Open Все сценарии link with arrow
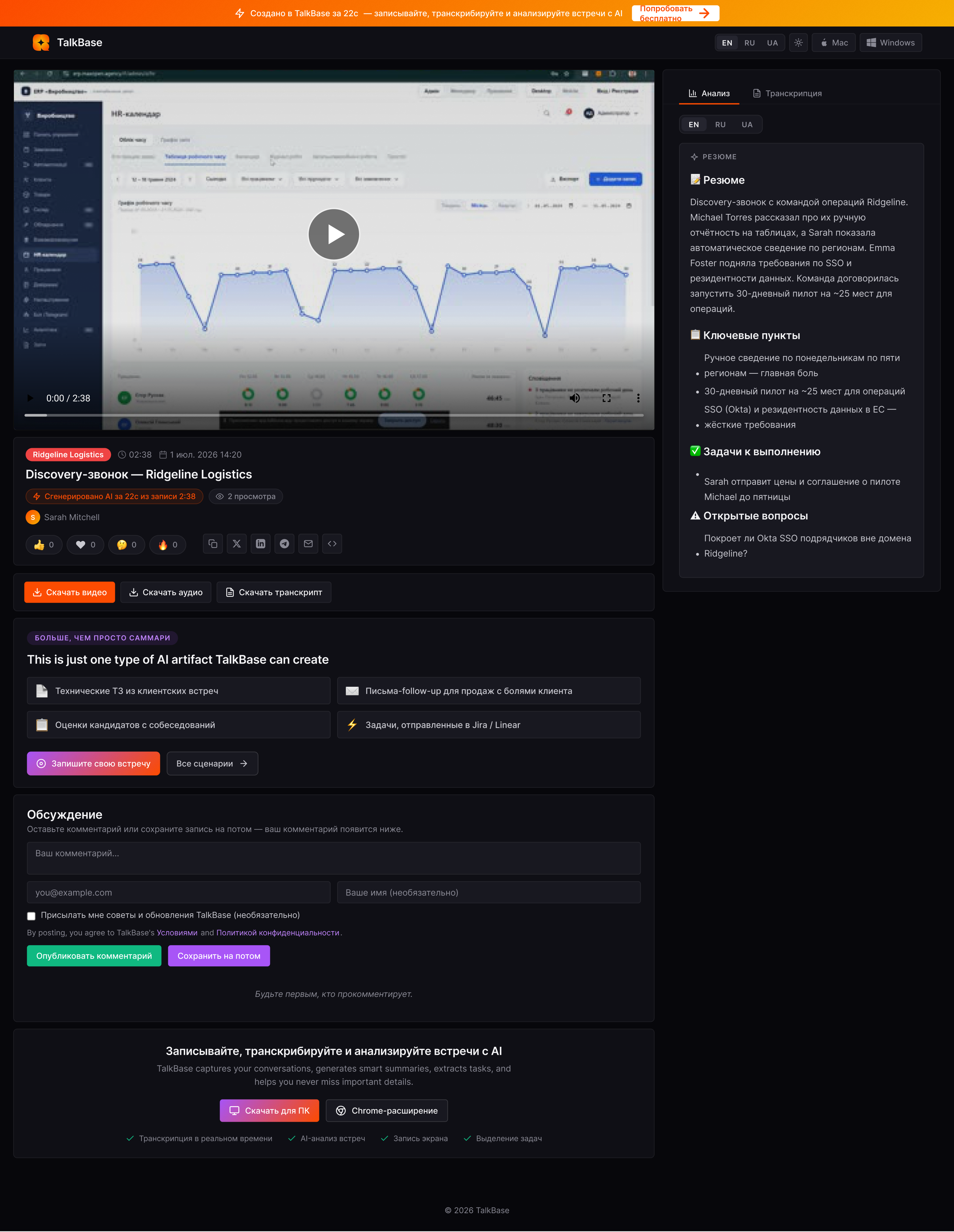This screenshot has width=954, height=1232. (212, 764)
